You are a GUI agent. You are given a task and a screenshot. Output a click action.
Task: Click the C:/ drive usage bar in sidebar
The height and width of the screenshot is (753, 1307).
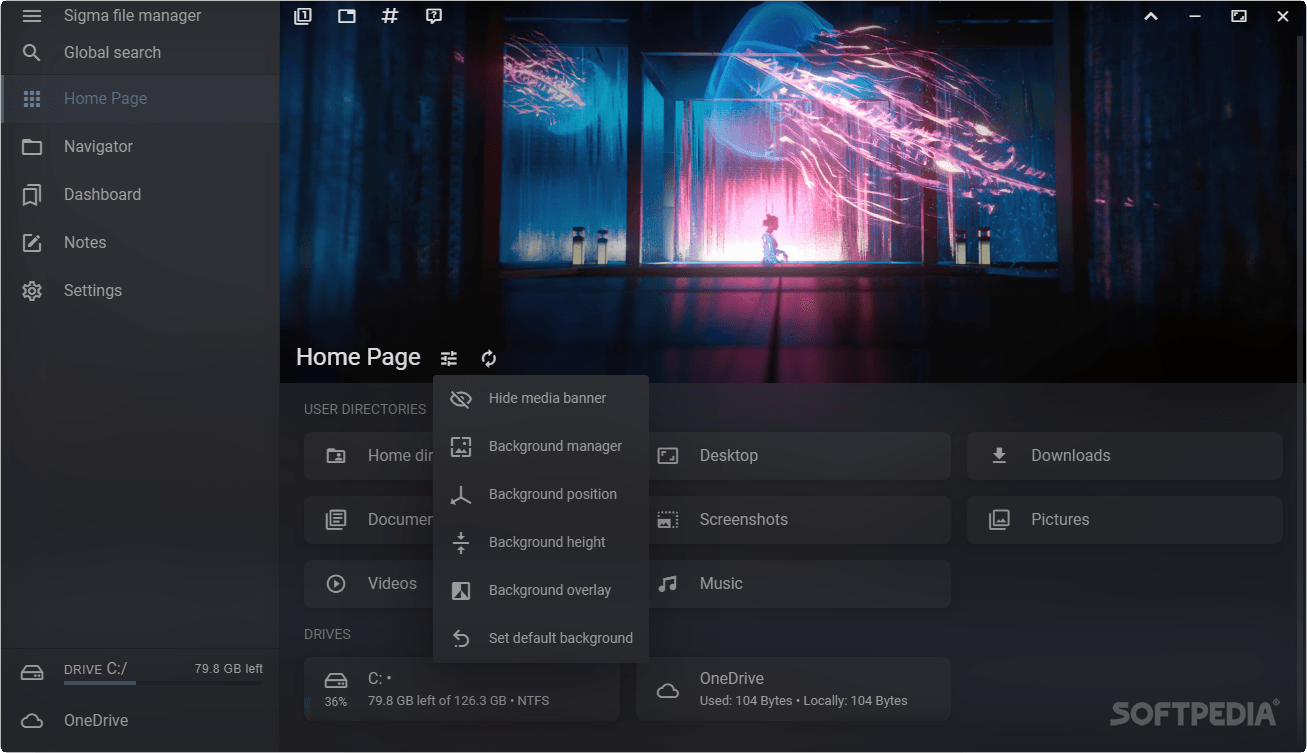point(163,684)
